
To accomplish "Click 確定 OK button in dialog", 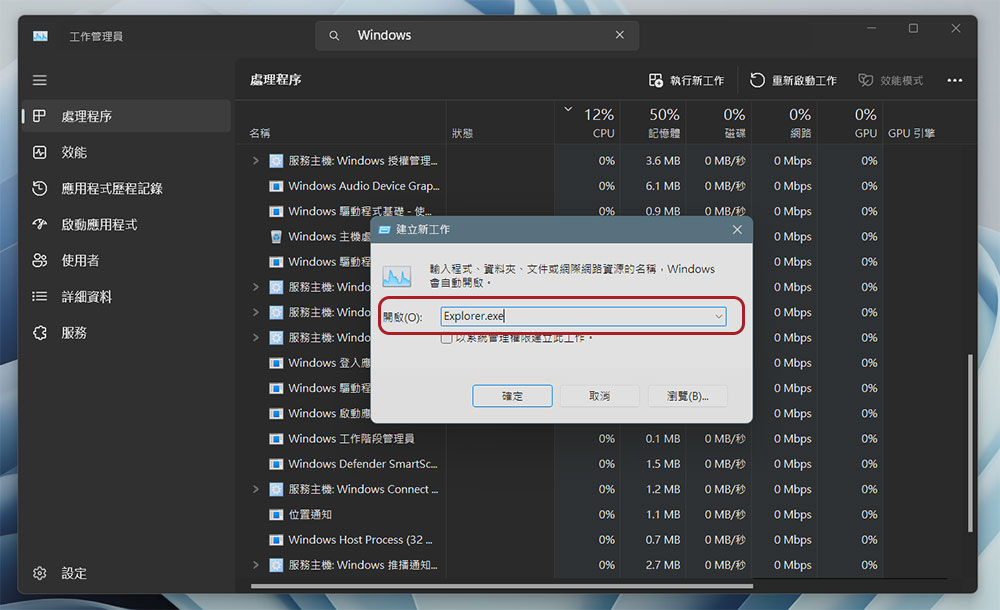I will click(512, 396).
